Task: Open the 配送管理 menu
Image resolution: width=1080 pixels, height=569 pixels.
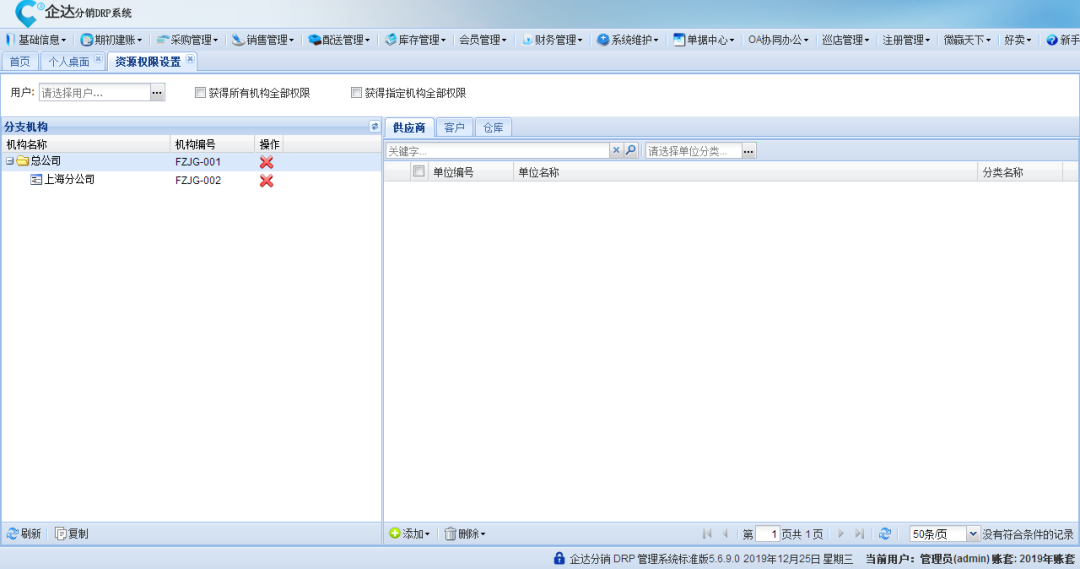Action: coord(339,40)
